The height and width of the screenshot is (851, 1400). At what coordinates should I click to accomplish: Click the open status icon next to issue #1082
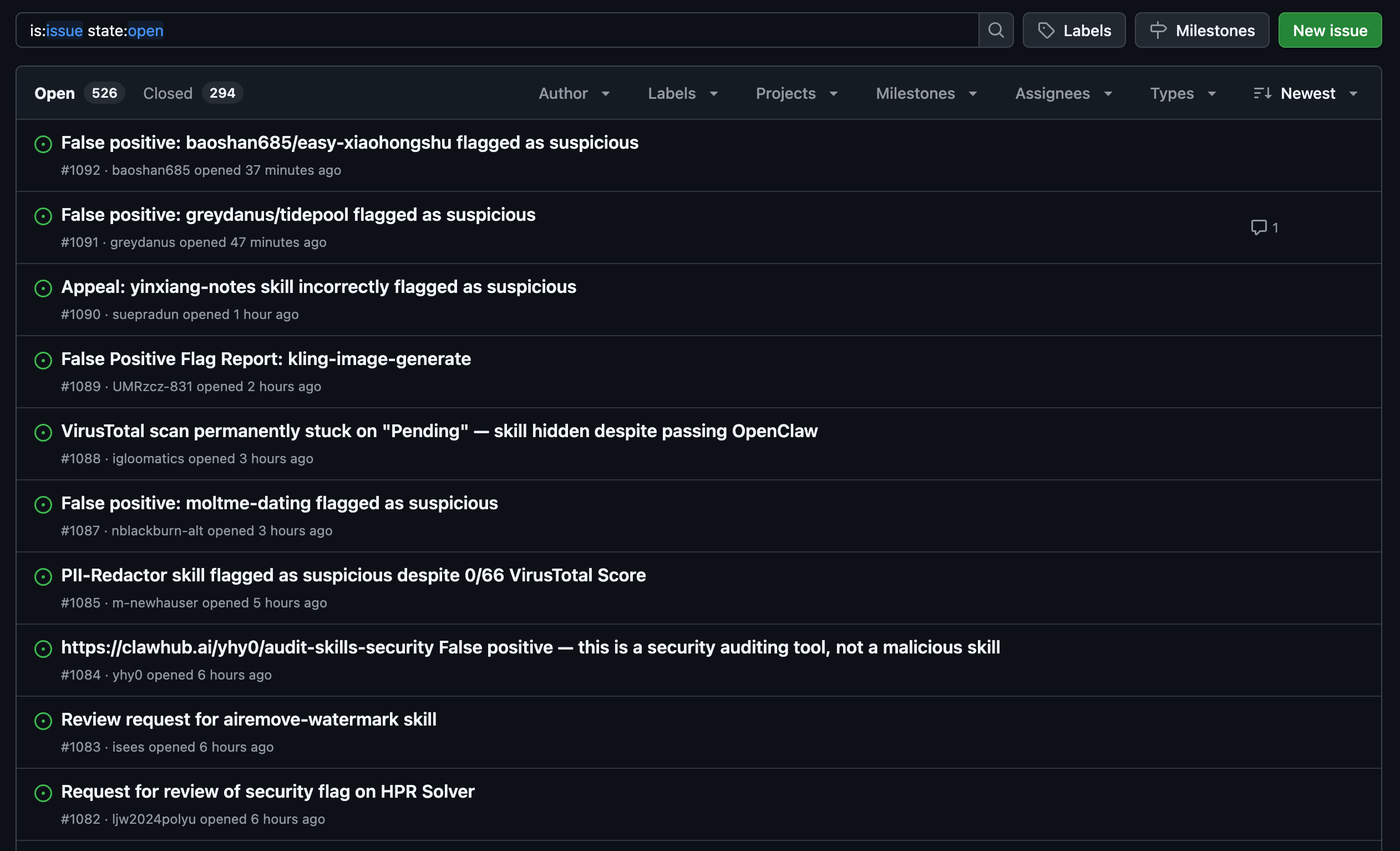click(42, 792)
